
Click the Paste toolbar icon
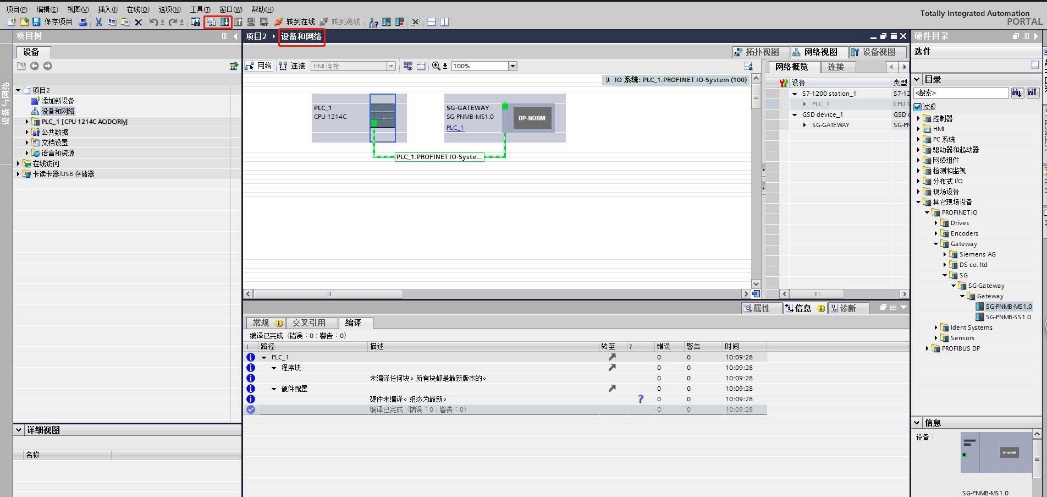click(x=125, y=22)
